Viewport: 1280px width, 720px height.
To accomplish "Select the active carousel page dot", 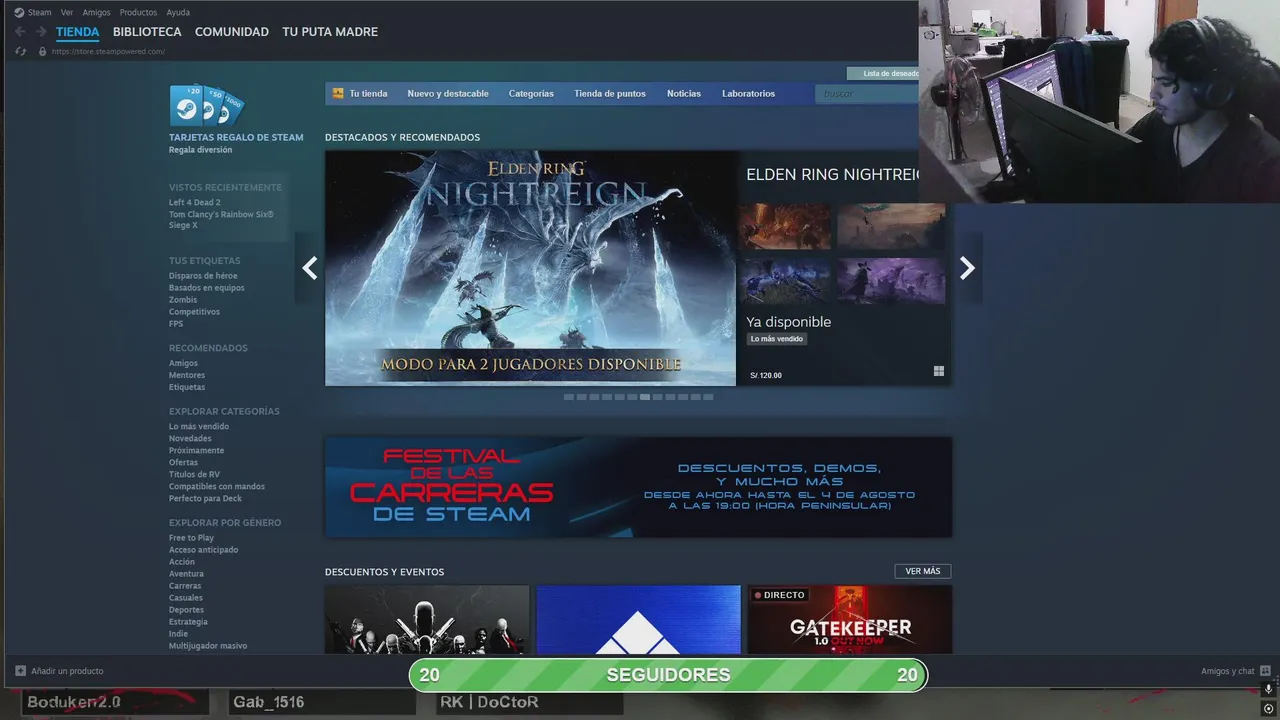I will [x=645, y=397].
